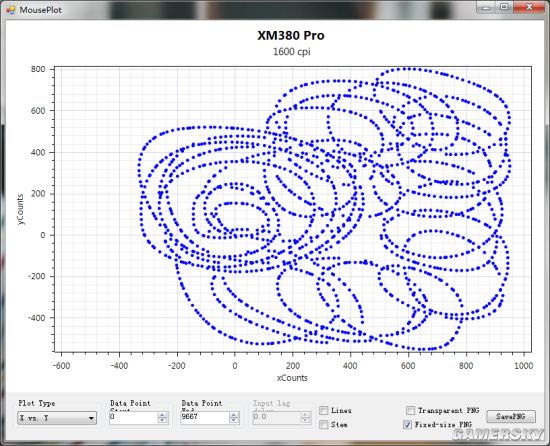Increment the Data Point Start value

[x=162, y=414]
